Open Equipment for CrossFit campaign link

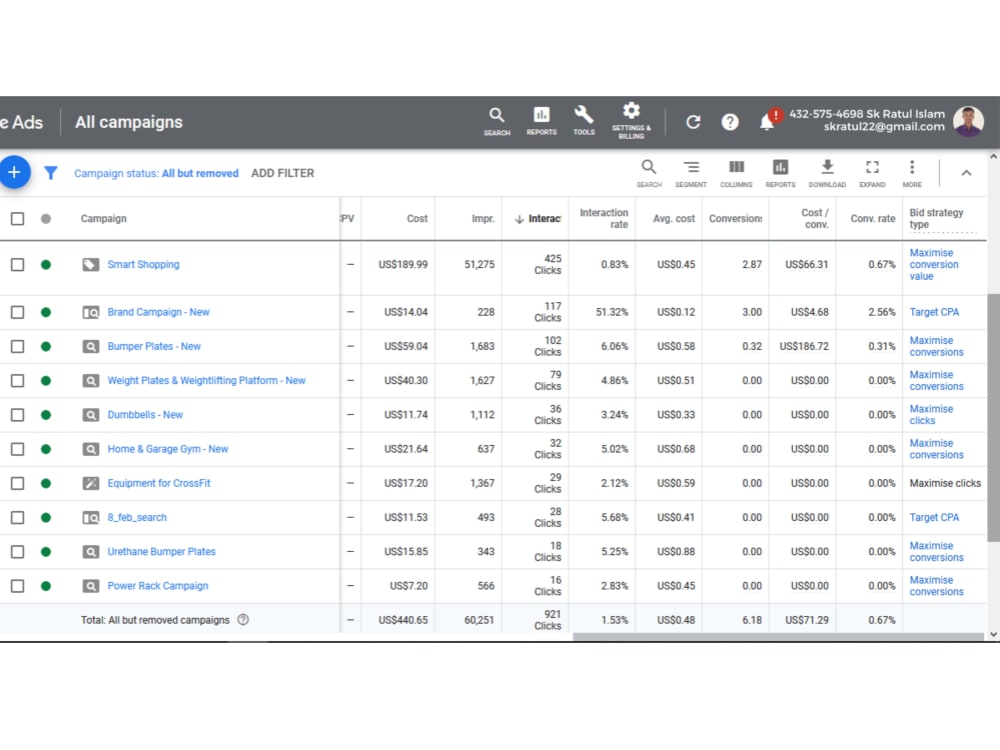(x=159, y=483)
